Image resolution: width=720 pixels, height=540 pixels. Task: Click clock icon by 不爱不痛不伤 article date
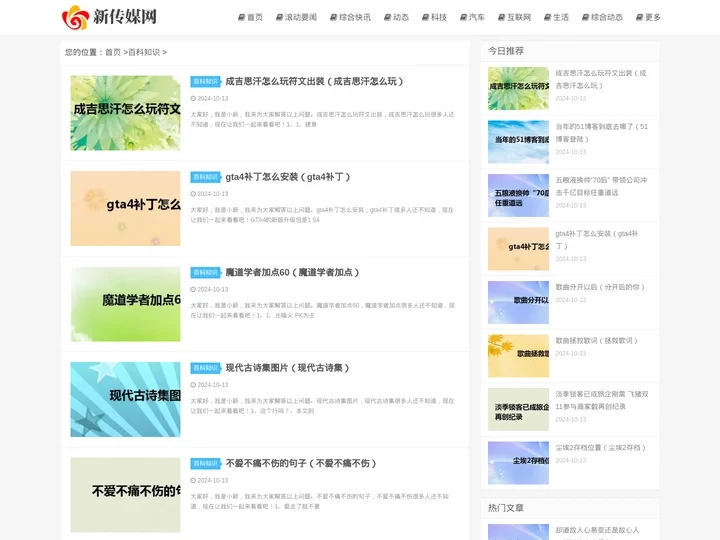point(193,480)
